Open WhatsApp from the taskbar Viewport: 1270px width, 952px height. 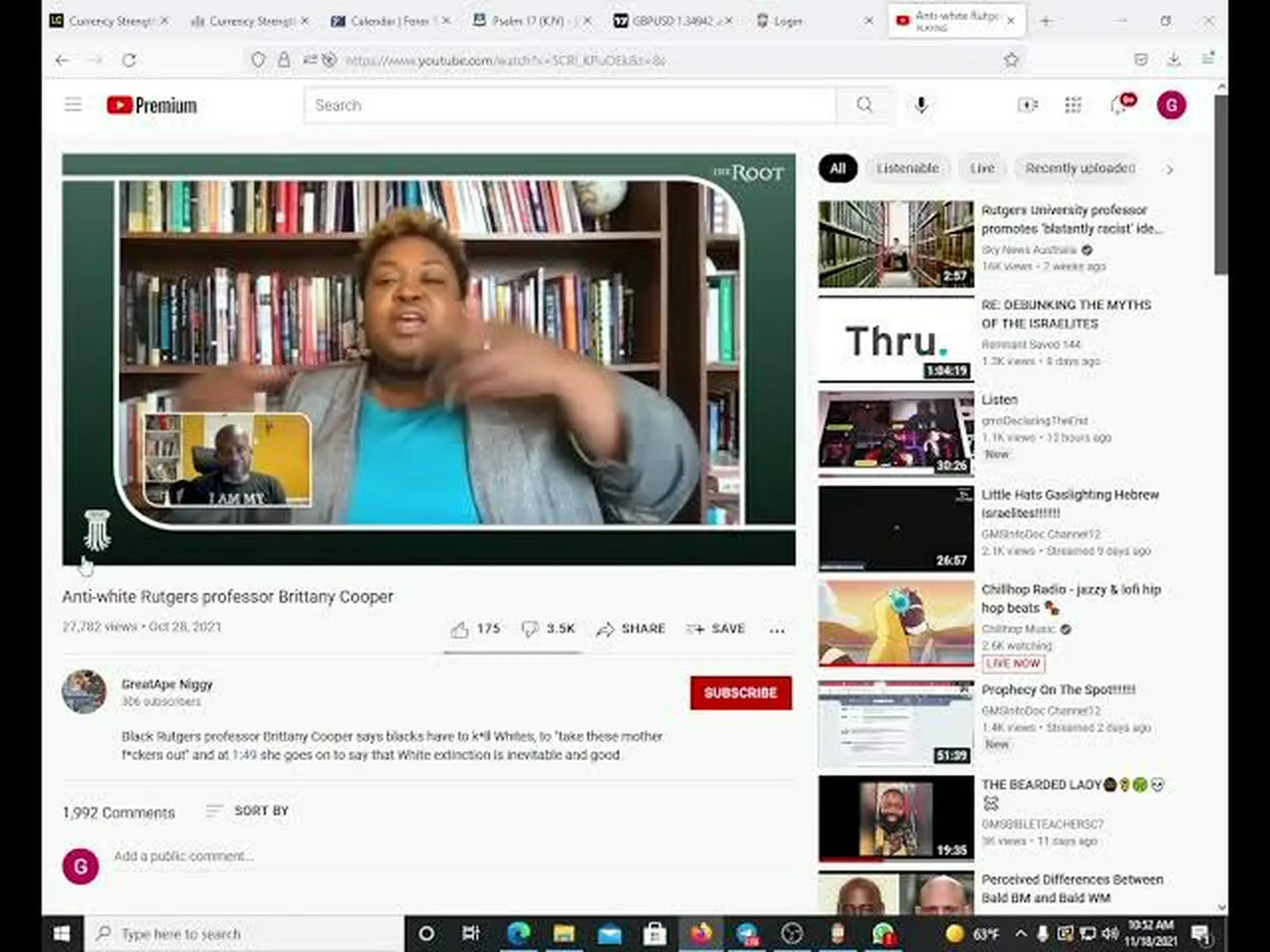883,933
